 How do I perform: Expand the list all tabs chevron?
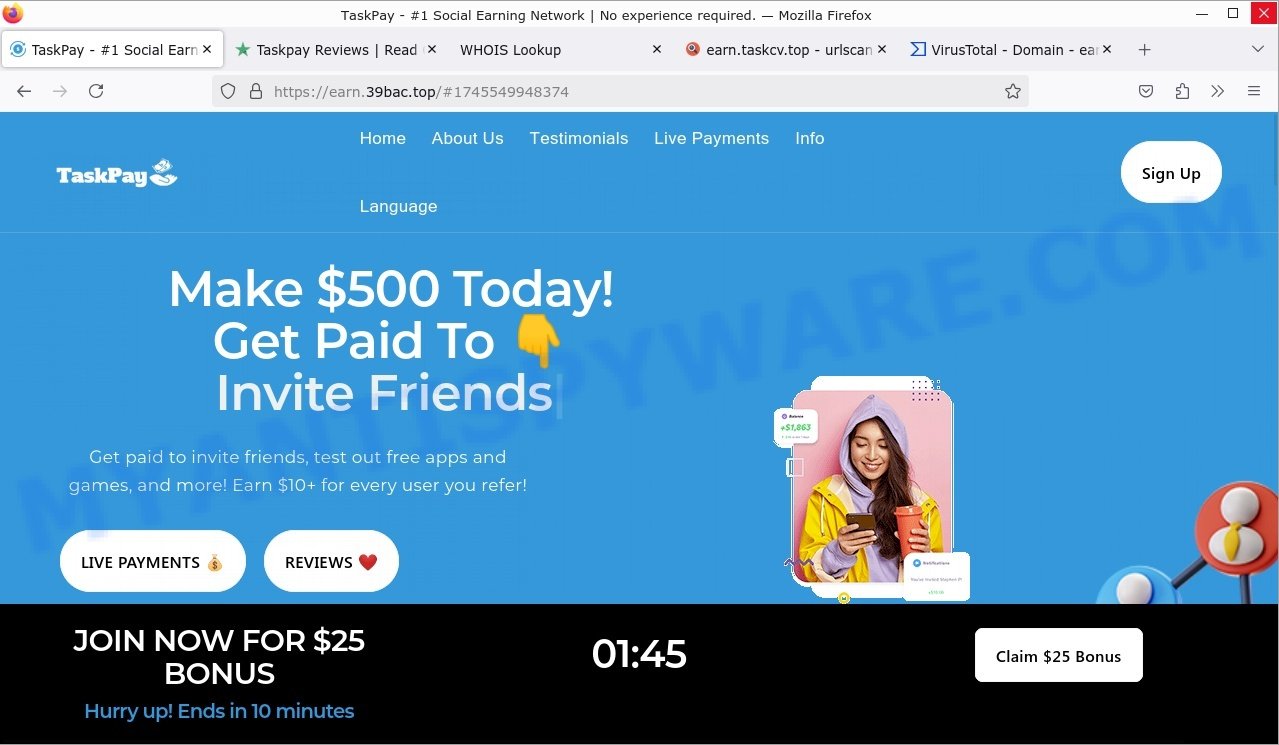click(x=1258, y=49)
